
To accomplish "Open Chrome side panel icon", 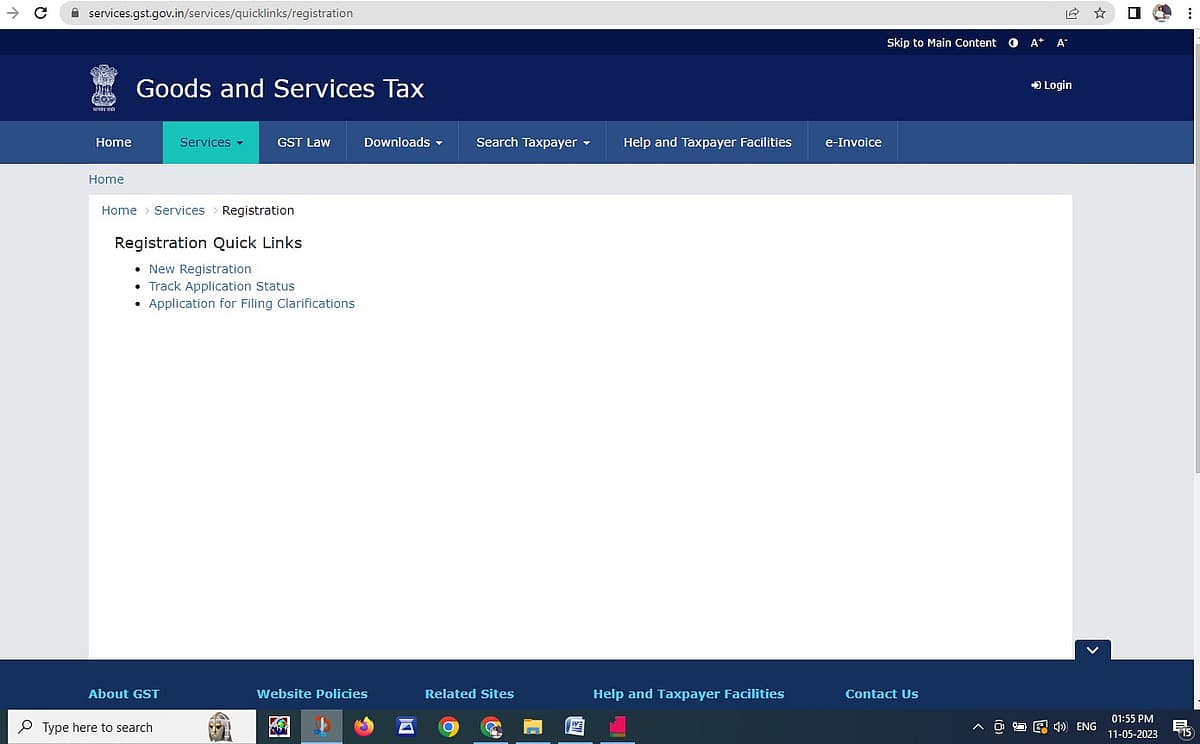I will click(x=1134, y=13).
